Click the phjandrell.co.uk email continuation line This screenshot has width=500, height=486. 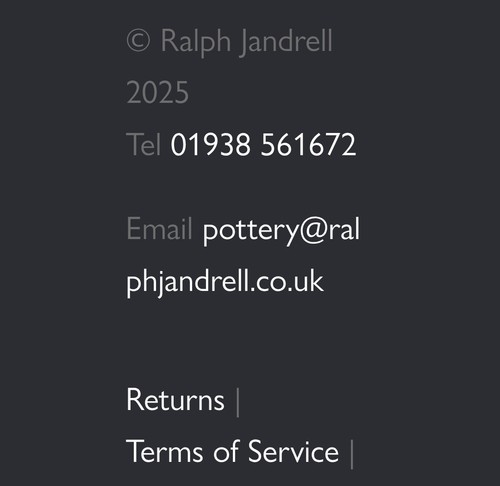(225, 282)
